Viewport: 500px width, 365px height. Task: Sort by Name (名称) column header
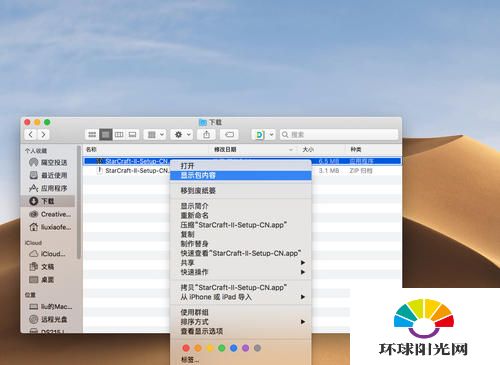pyautogui.click(x=146, y=149)
